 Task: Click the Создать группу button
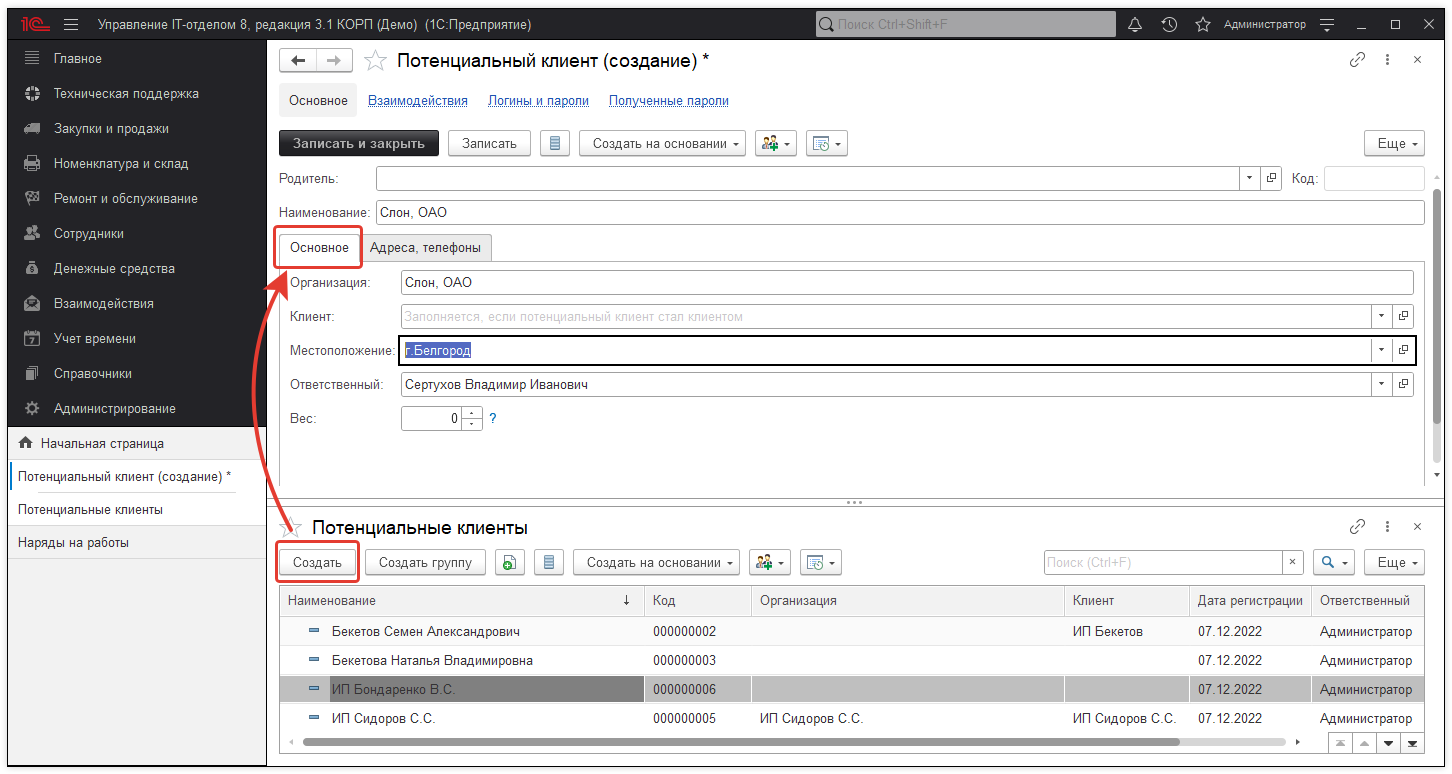425,563
